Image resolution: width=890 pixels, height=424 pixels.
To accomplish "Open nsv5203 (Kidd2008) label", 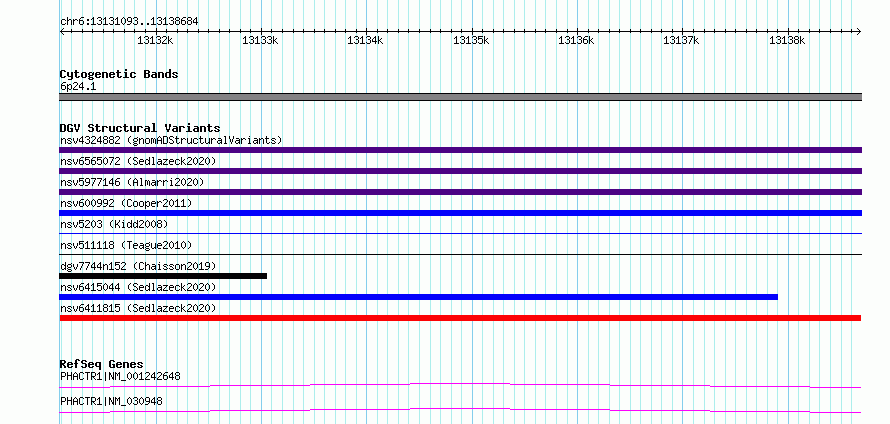I will (x=114, y=224).
